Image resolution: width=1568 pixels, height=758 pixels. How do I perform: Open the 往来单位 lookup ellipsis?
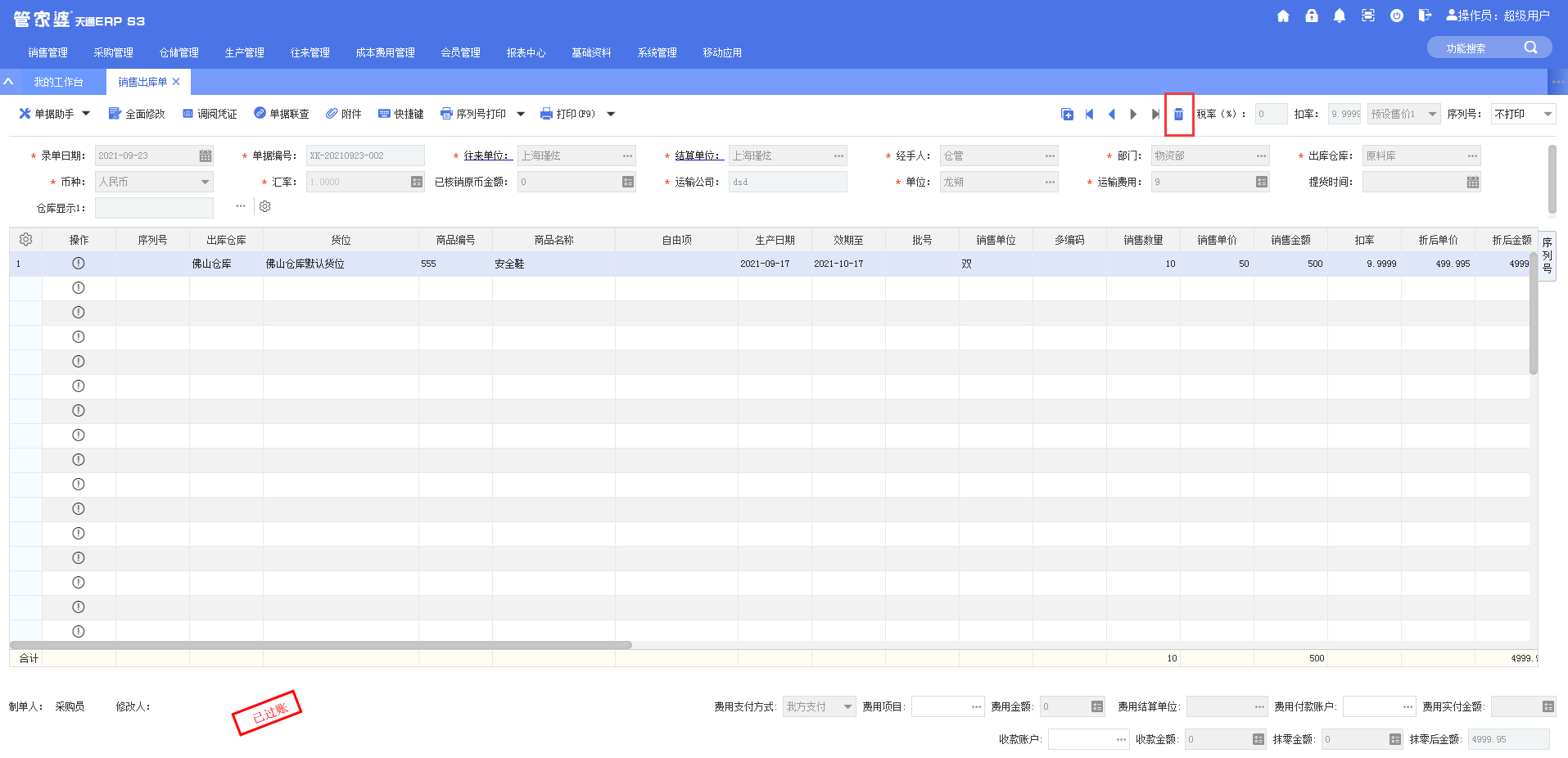(x=628, y=156)
